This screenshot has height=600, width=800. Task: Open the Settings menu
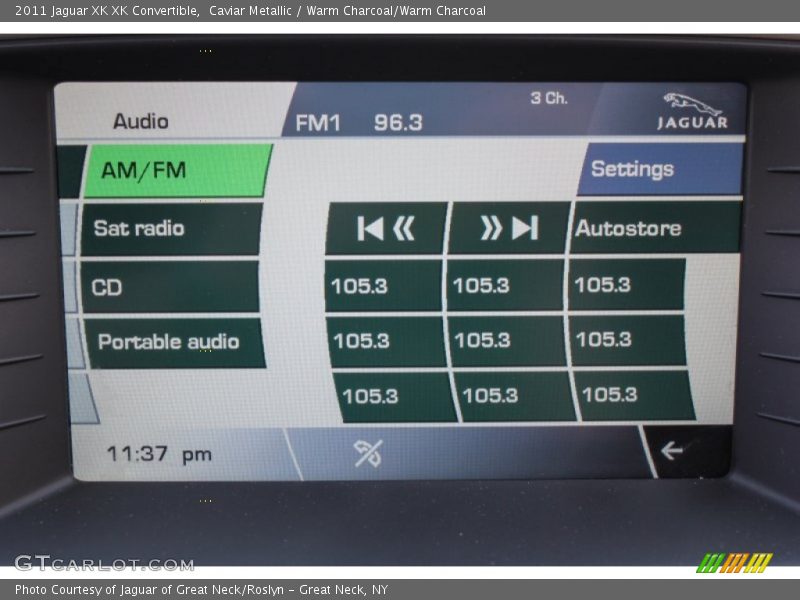click(633, 171)
